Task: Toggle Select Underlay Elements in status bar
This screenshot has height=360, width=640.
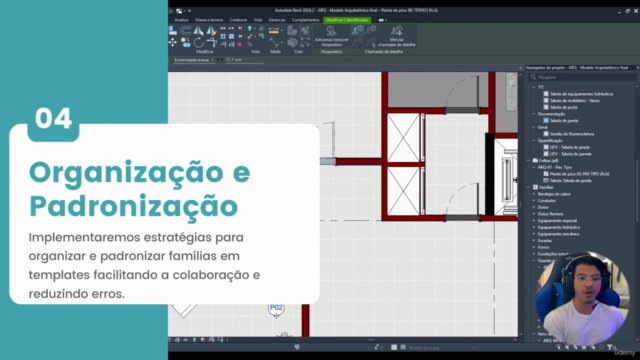Action: click(x=567, y=347)
